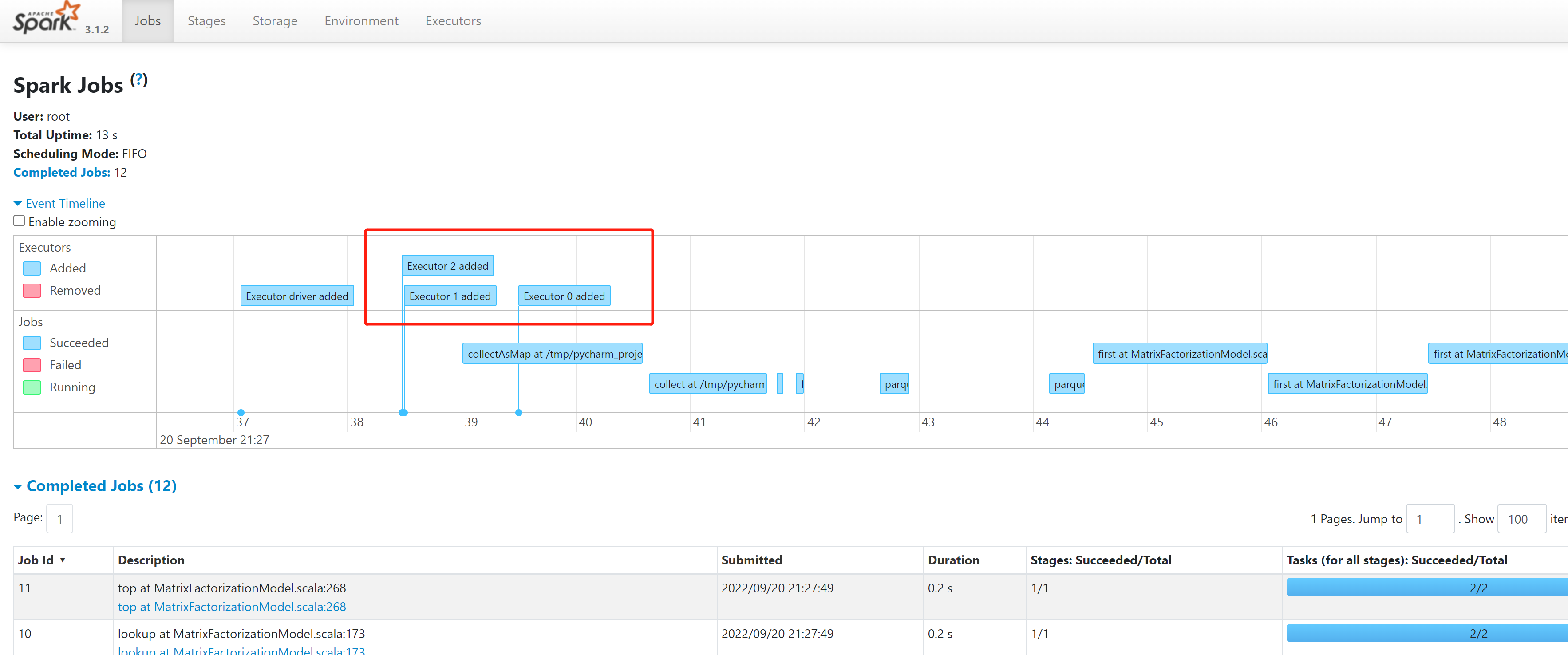This screenshot has height=655, width=1568.
Task: Open the Environment tab
Action: click(361, 21)
